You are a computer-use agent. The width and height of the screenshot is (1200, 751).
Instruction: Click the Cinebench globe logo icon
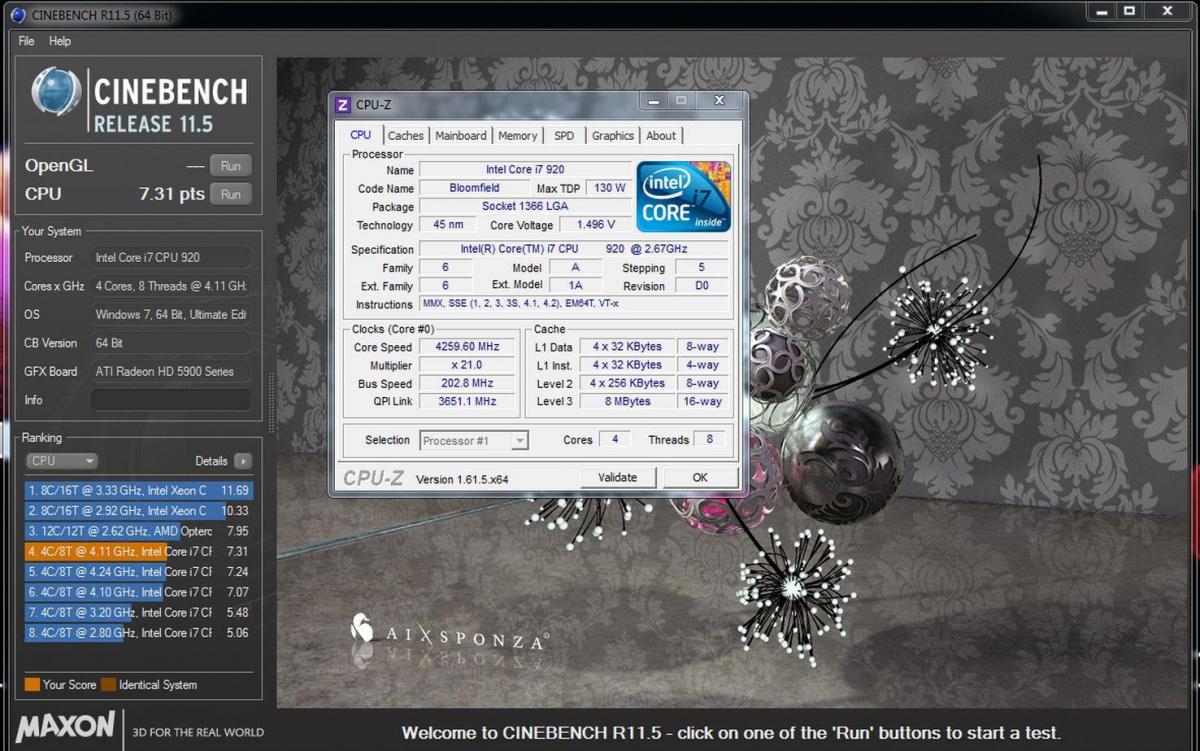[x=57, y=92]
